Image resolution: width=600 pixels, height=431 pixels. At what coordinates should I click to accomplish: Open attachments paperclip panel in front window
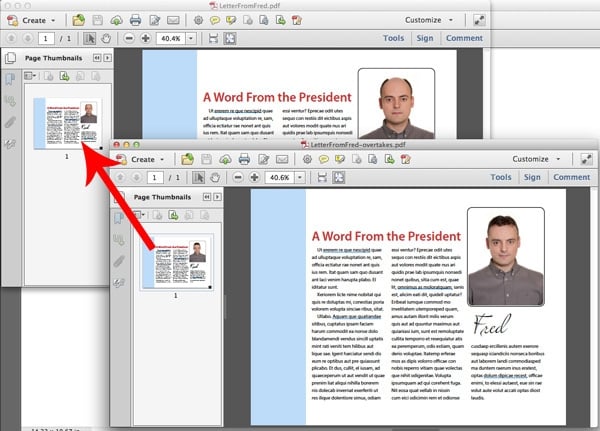(120, 262)
